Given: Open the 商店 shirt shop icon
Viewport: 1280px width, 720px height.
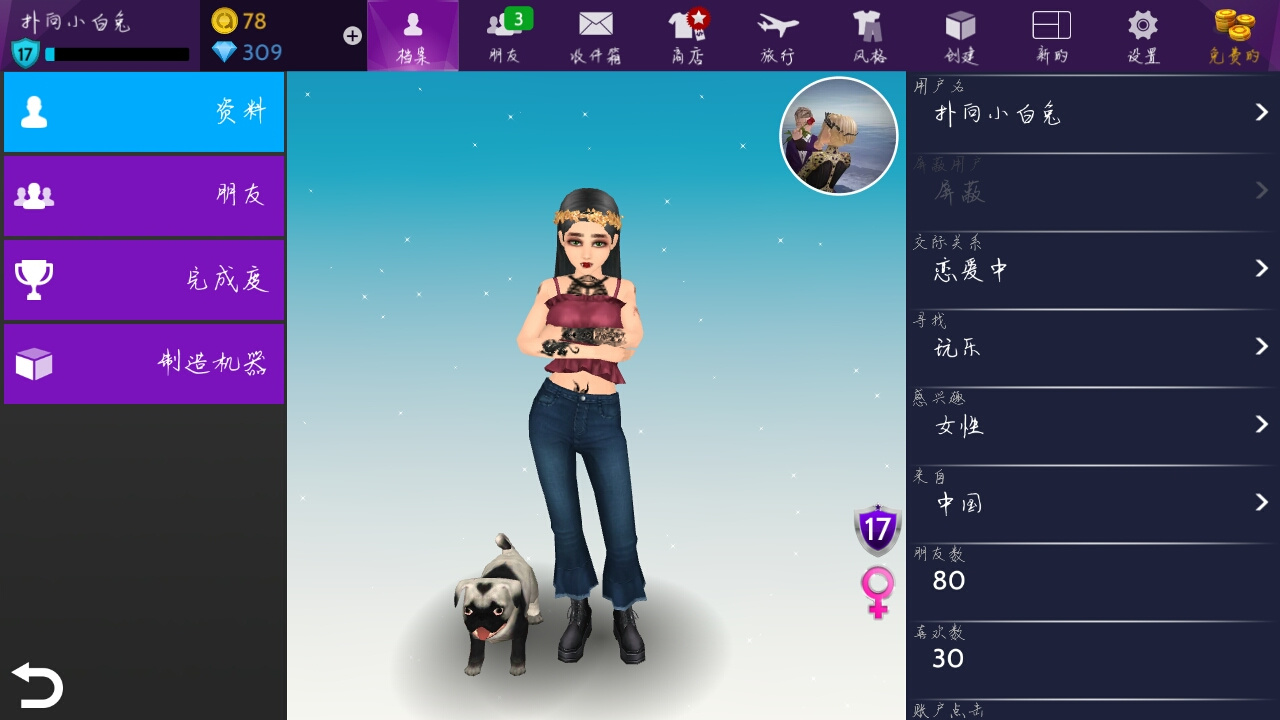Looking at the screenshot, I should coord(688,35).
